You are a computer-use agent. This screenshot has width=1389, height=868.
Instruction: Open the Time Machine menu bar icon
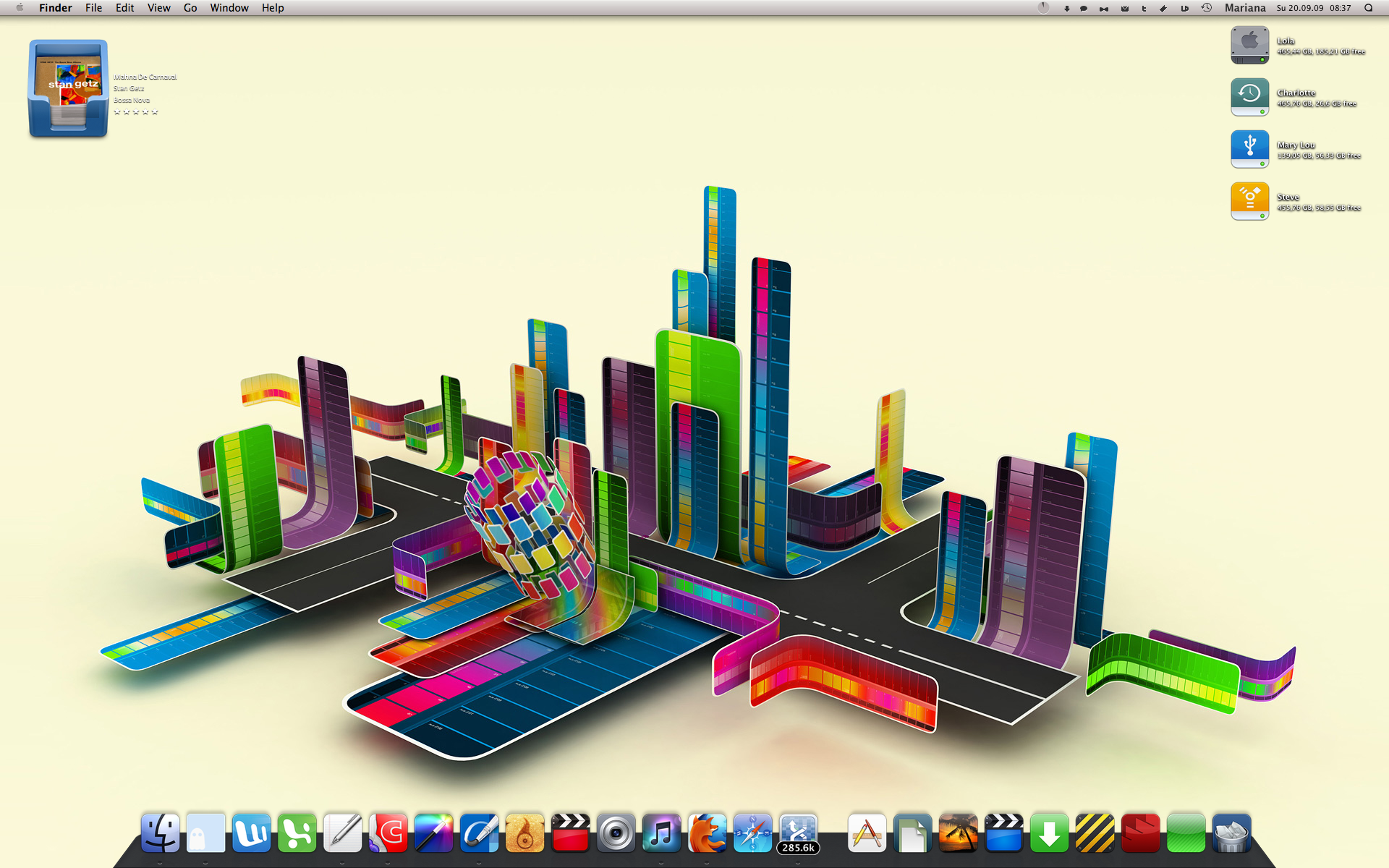(x=1207, y=8)
